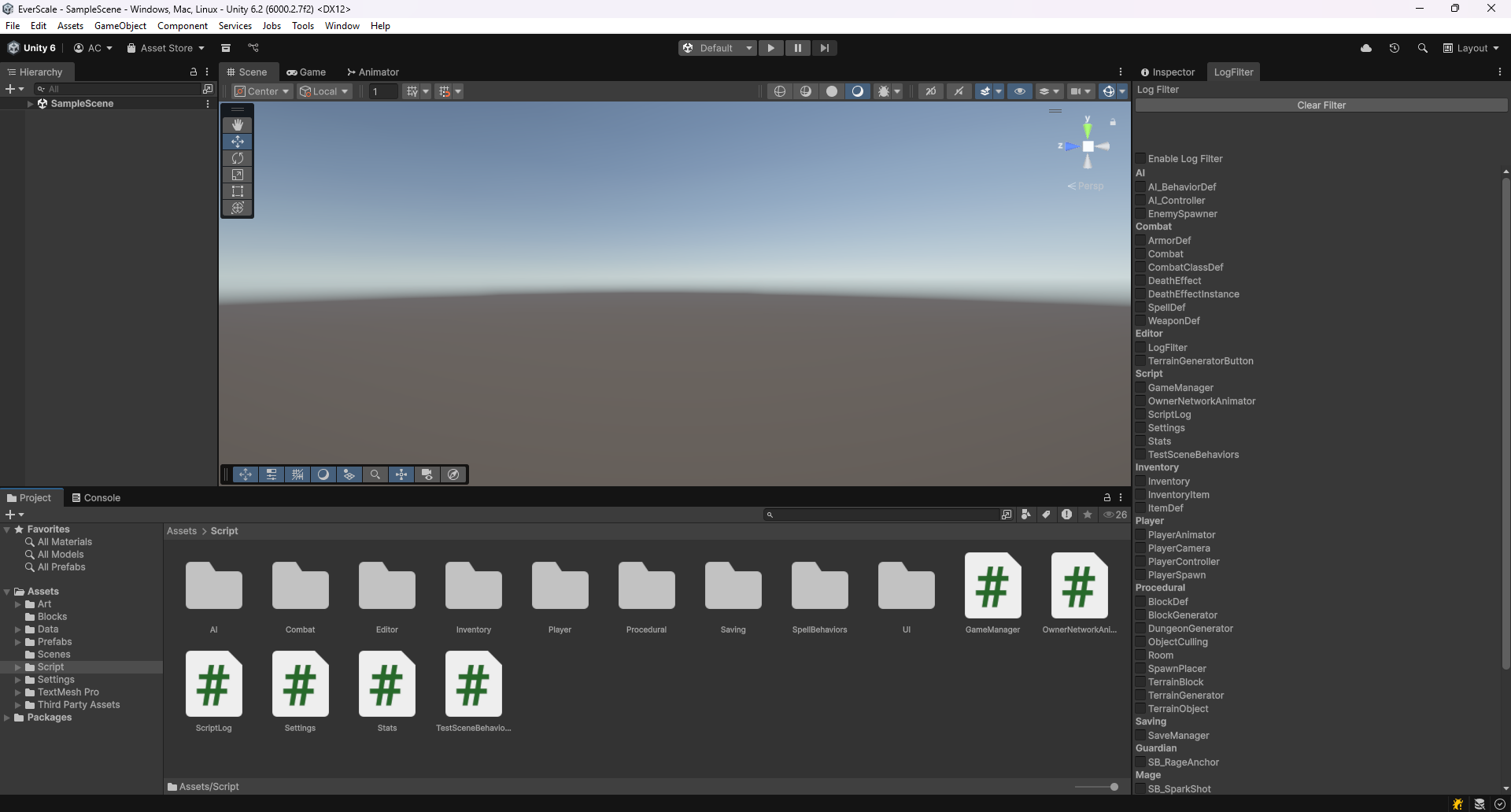Click the Pause button

click(x=797, y=48)
